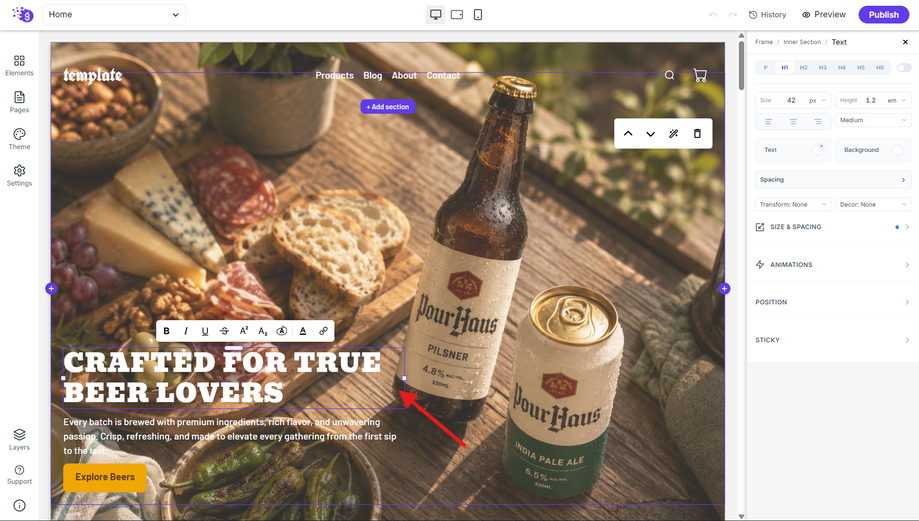The width and height of the screenshot is (919, 521).
Task: Open the Layers panel
Action: (x=19, y=439)
